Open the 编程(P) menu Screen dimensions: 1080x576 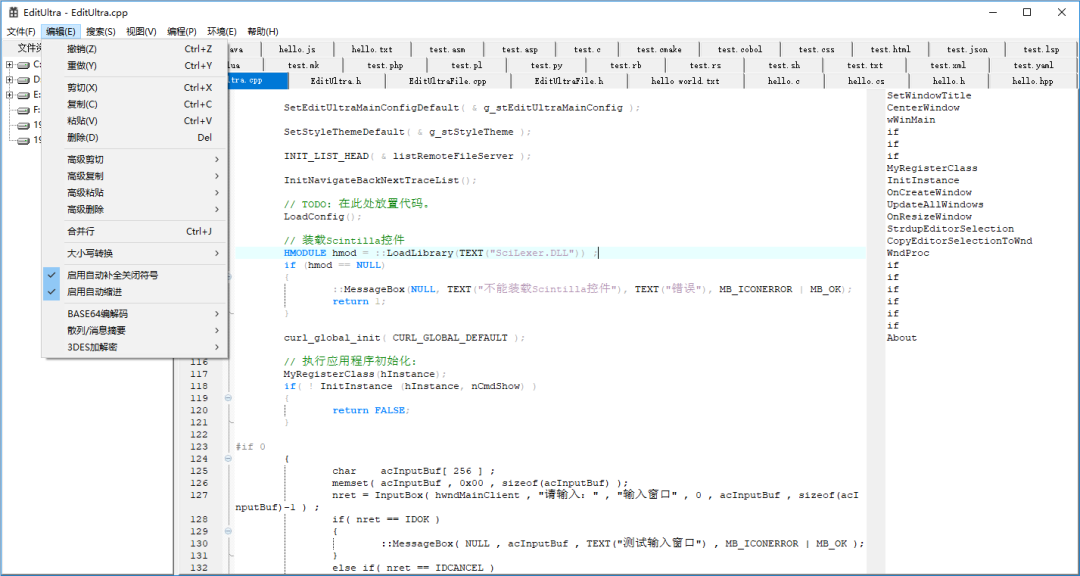(182, 32)
